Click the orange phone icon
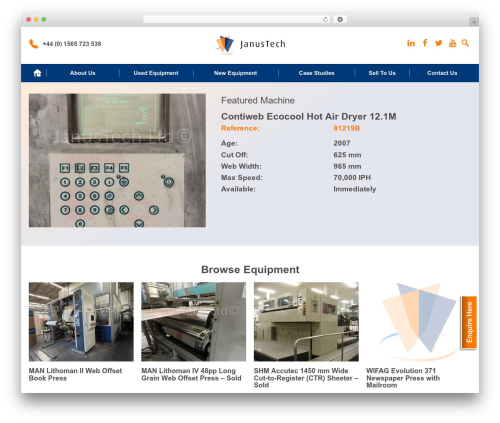The image size is (500, 423). pos(33,44)
